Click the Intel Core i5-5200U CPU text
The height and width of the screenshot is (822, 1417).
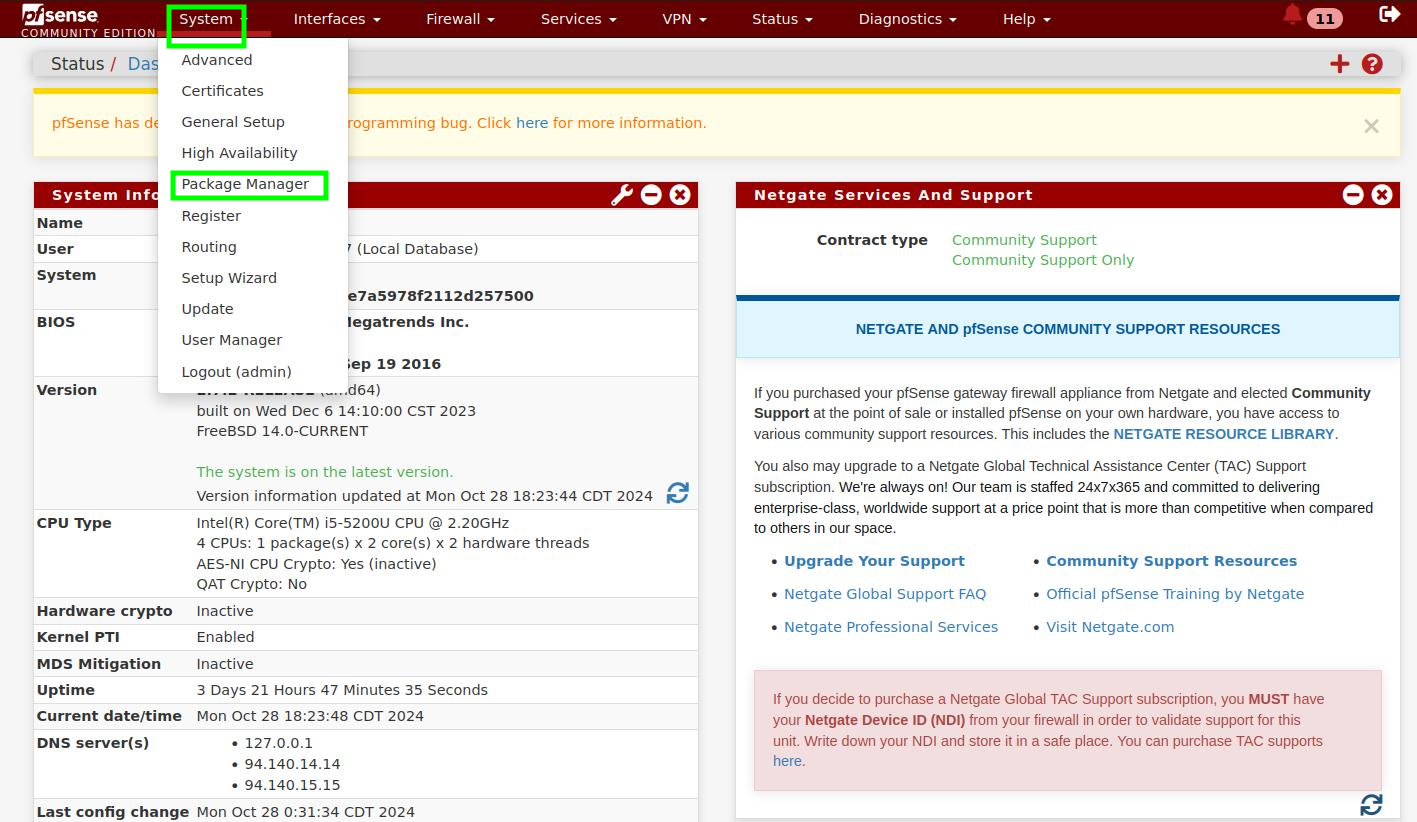(353, 523)
